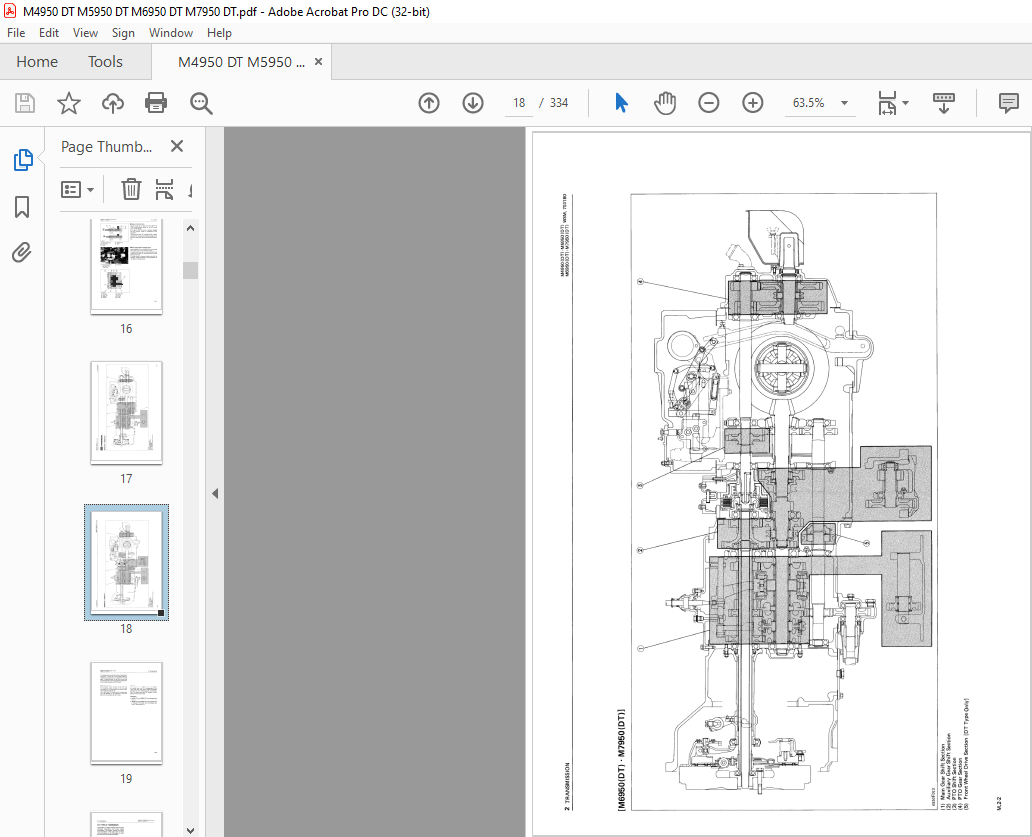Print the document with printer icon
1032x837 pixels.
[x=156, y=103]
